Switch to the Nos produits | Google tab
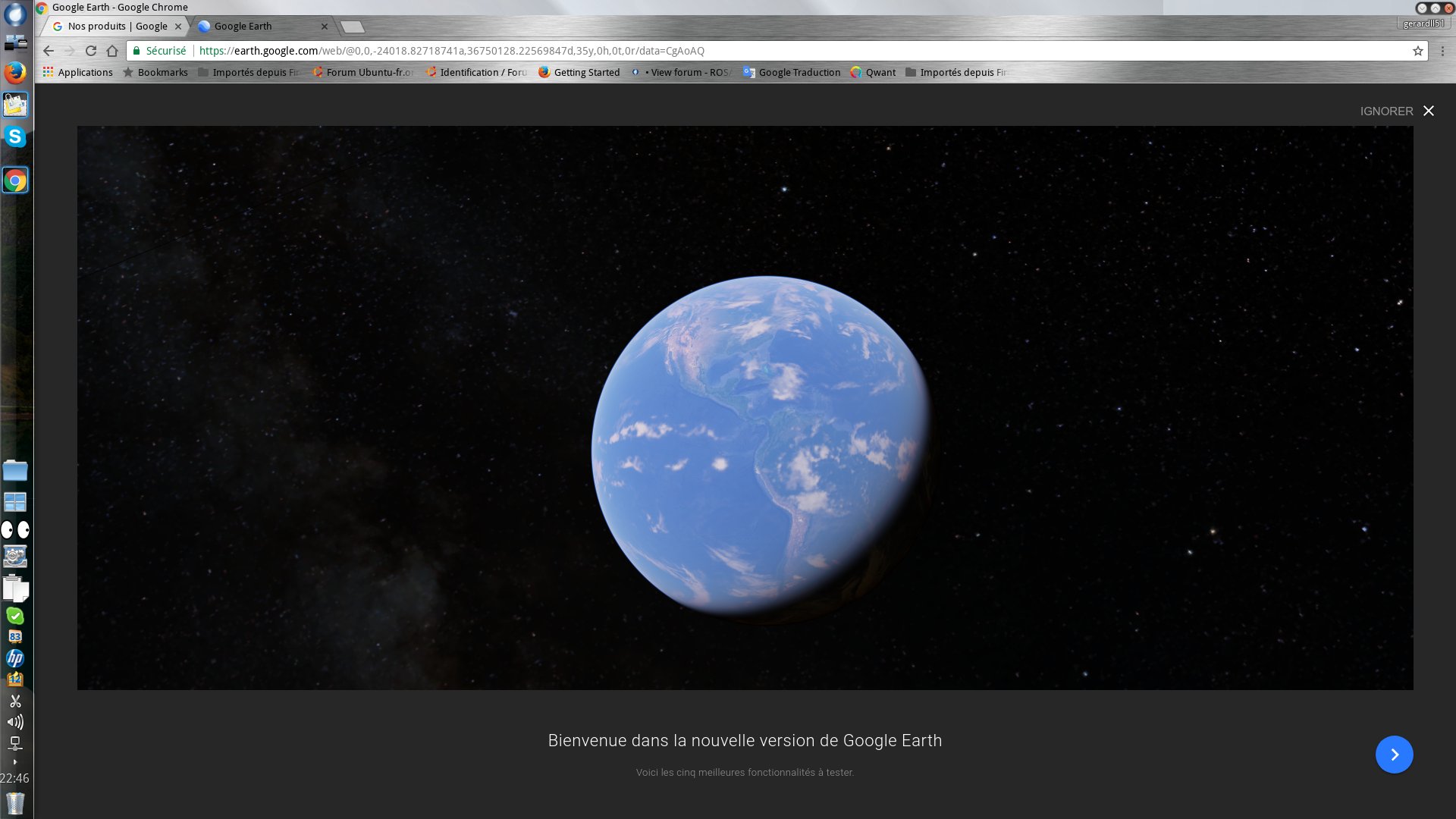Screen dimensions: 1456x819 click(x=117, y=26)
